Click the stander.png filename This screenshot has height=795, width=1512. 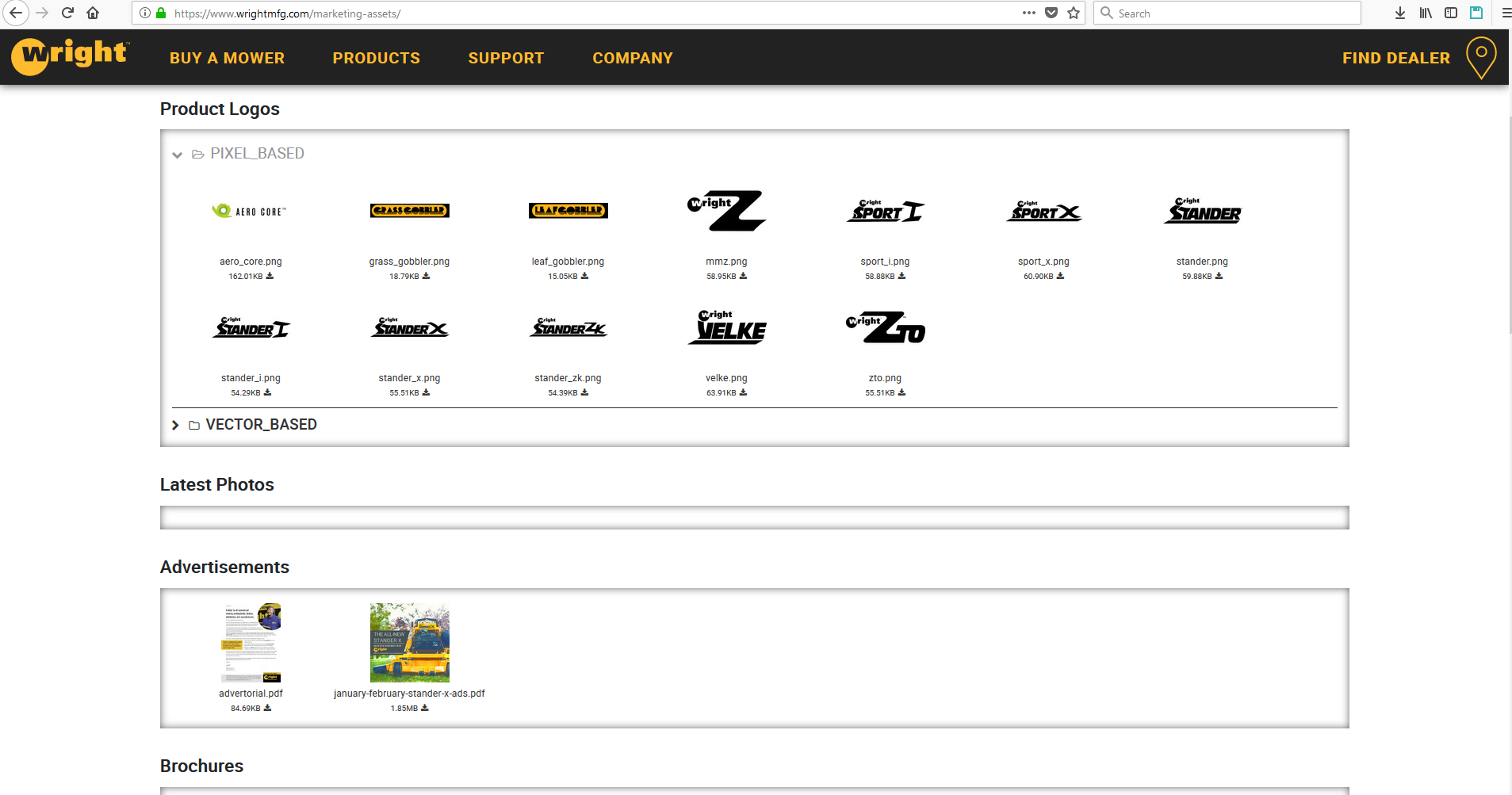pyautogui.click(x=1202, y=262)
